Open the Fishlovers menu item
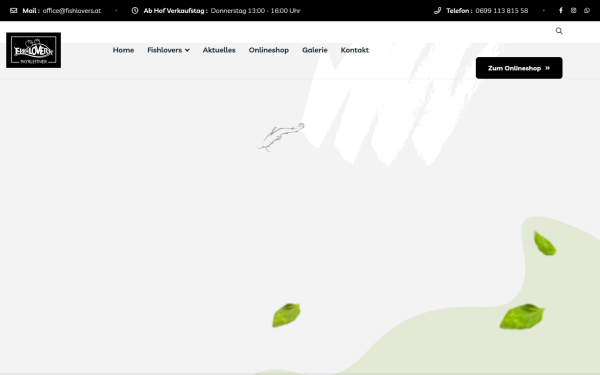This screenshot has width=600, height=375. point(165,50)
